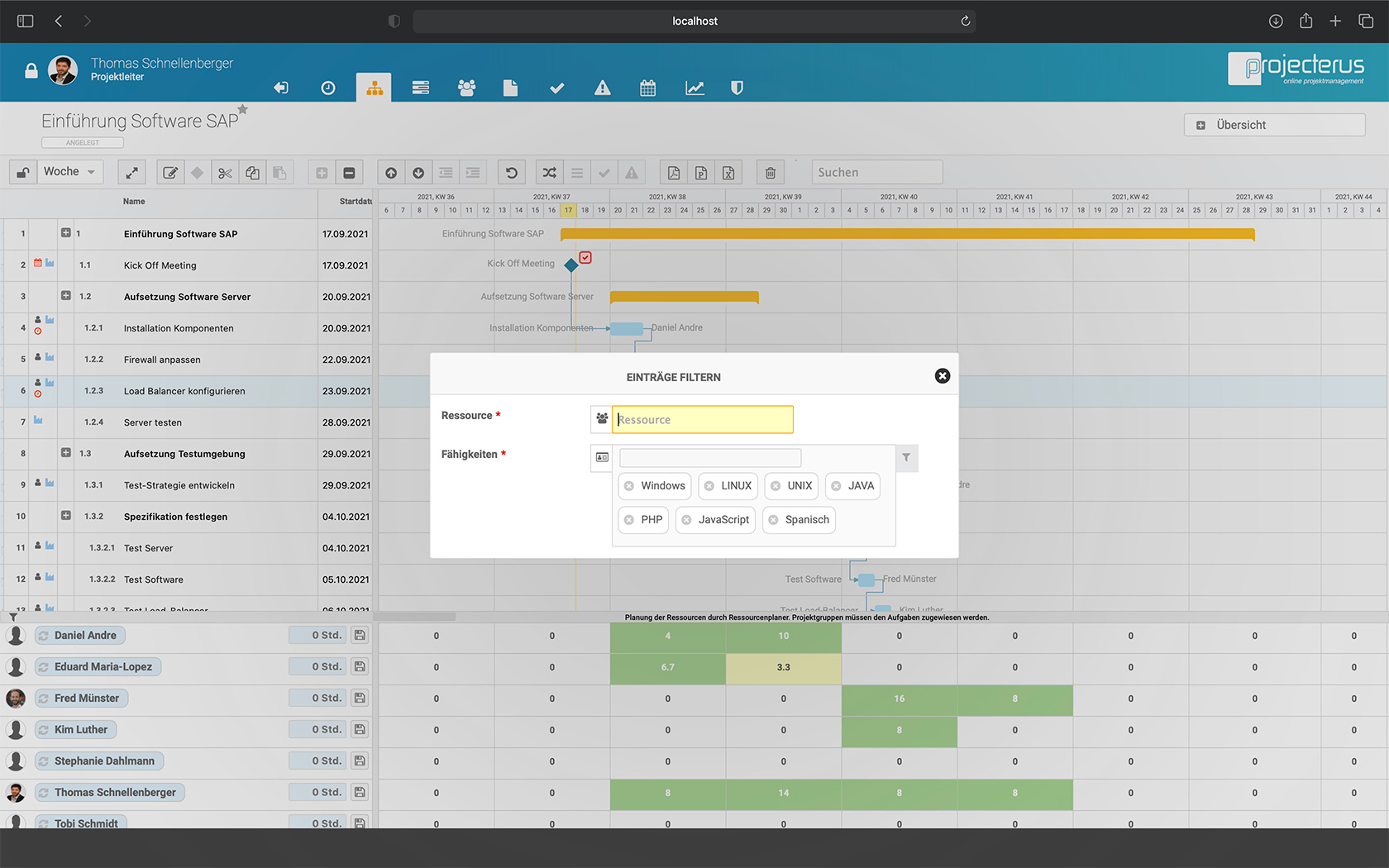Viewport: 1389px width, 868px height.
Task: Close the Einträge Filtern dialog
Action: point(943,375)
